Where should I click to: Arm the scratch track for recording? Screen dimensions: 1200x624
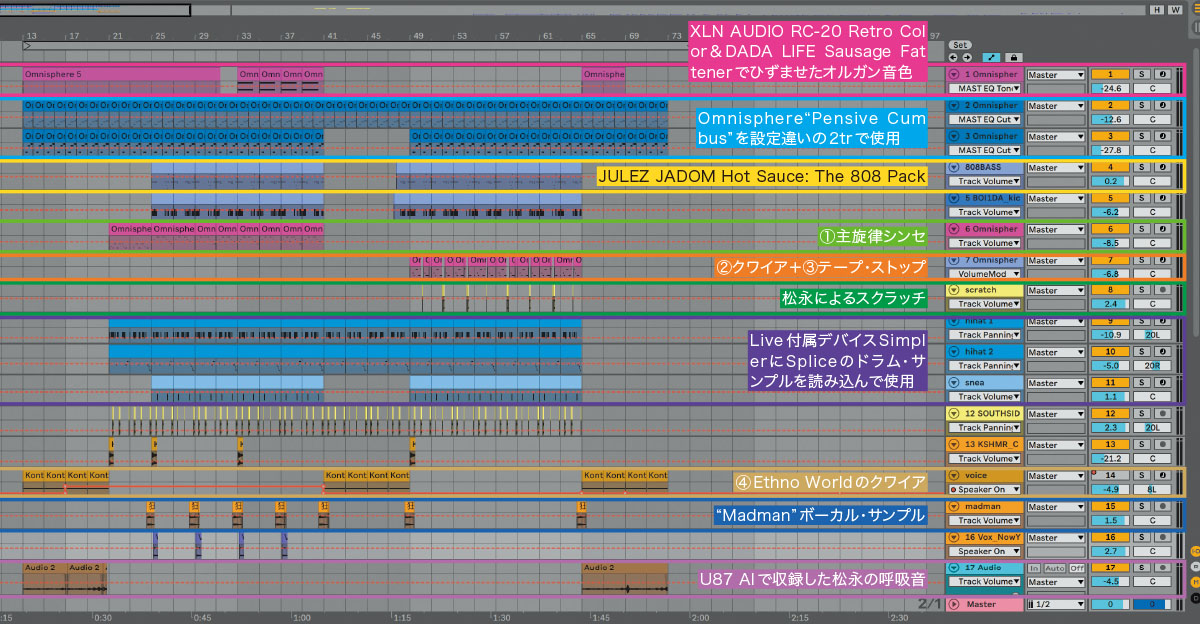click(1163, 290)
